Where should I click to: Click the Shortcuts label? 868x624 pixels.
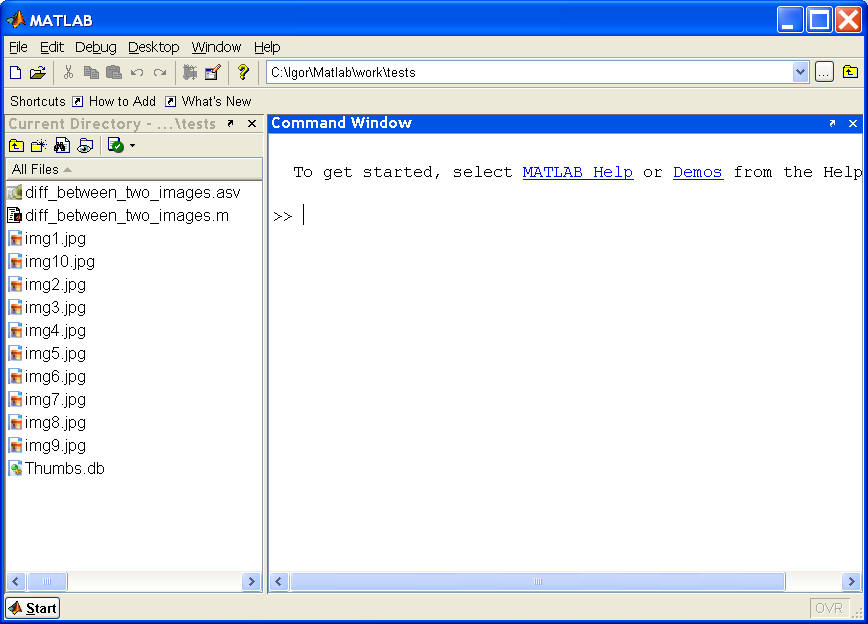click(x=38, y=101)
